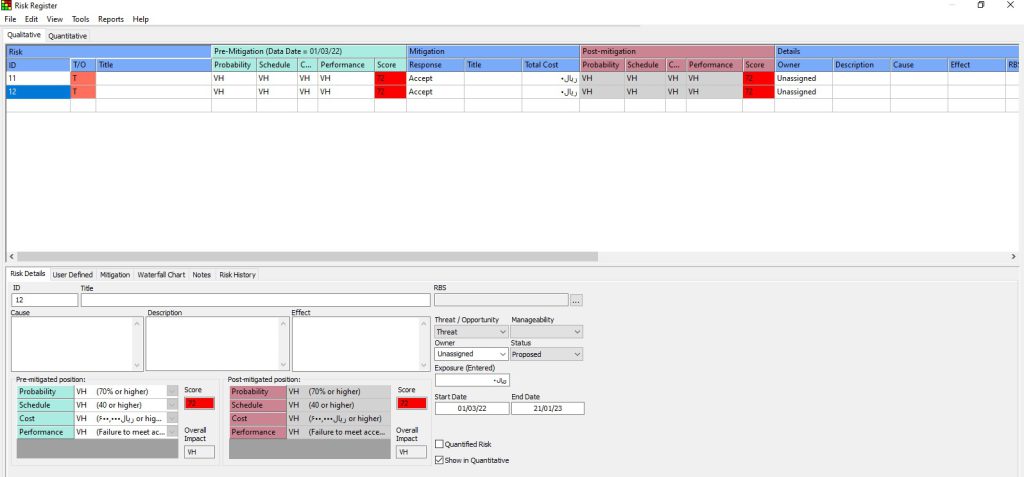Viewport: 1024px width, 477px height.
Task: Open the Manageability dropdown
Action: point(547,332)
